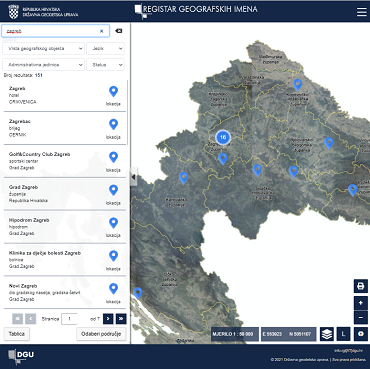Open the Status dropdown
This screenshot has height=369, width=370.
105,65
